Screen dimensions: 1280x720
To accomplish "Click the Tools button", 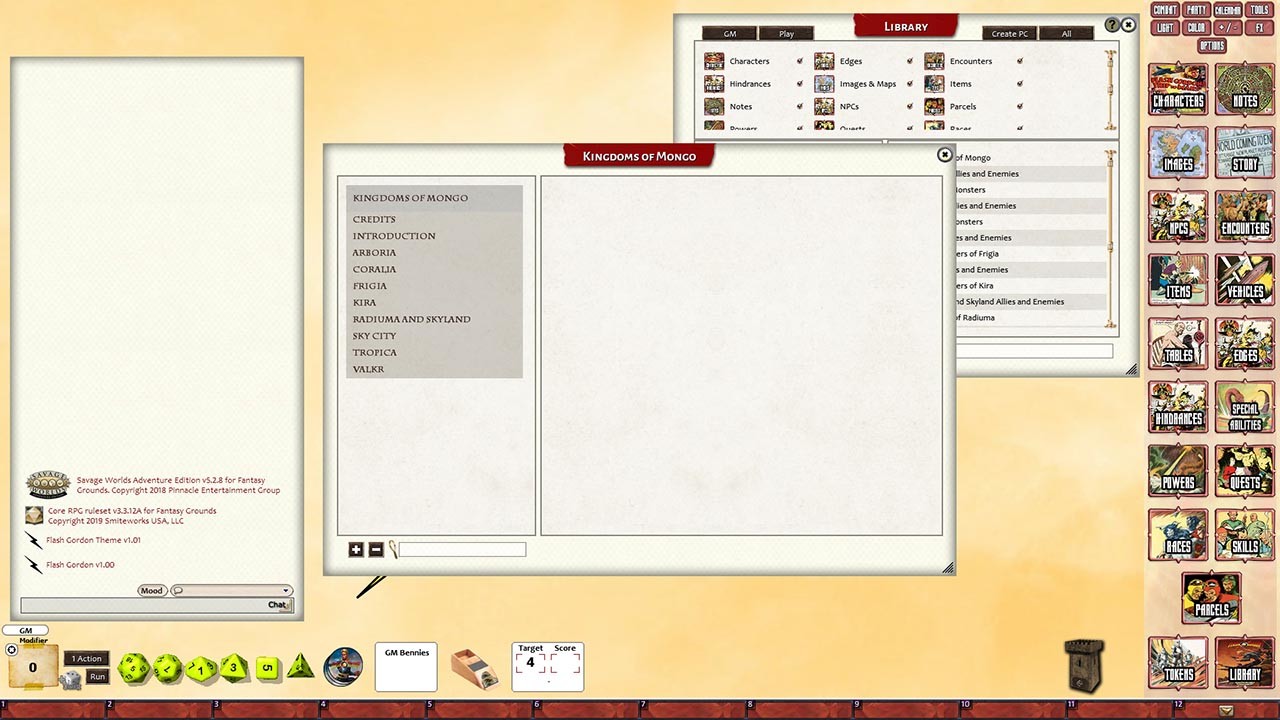I will coord(1260,10).
